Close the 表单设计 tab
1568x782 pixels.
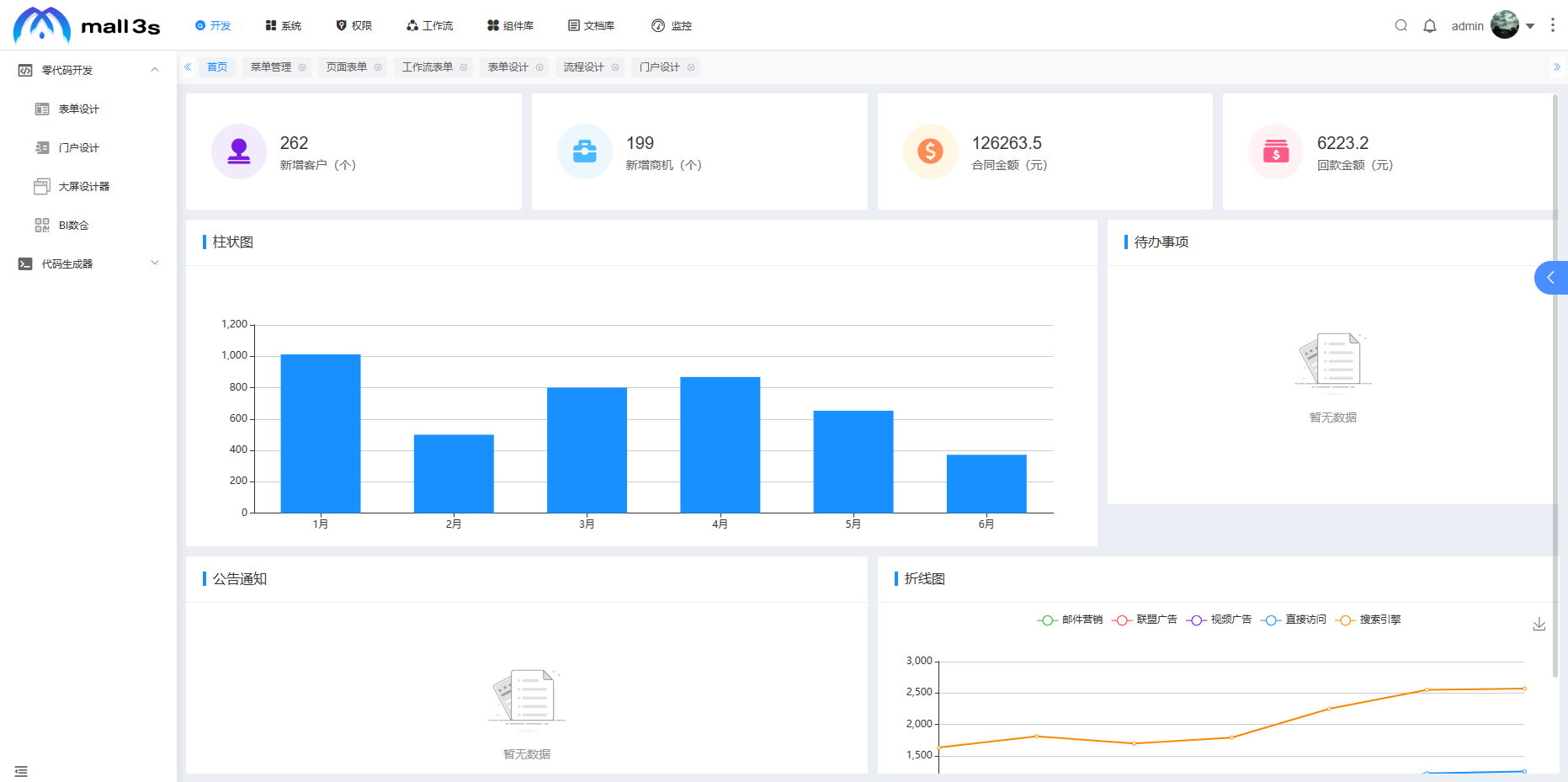(539, 67)
